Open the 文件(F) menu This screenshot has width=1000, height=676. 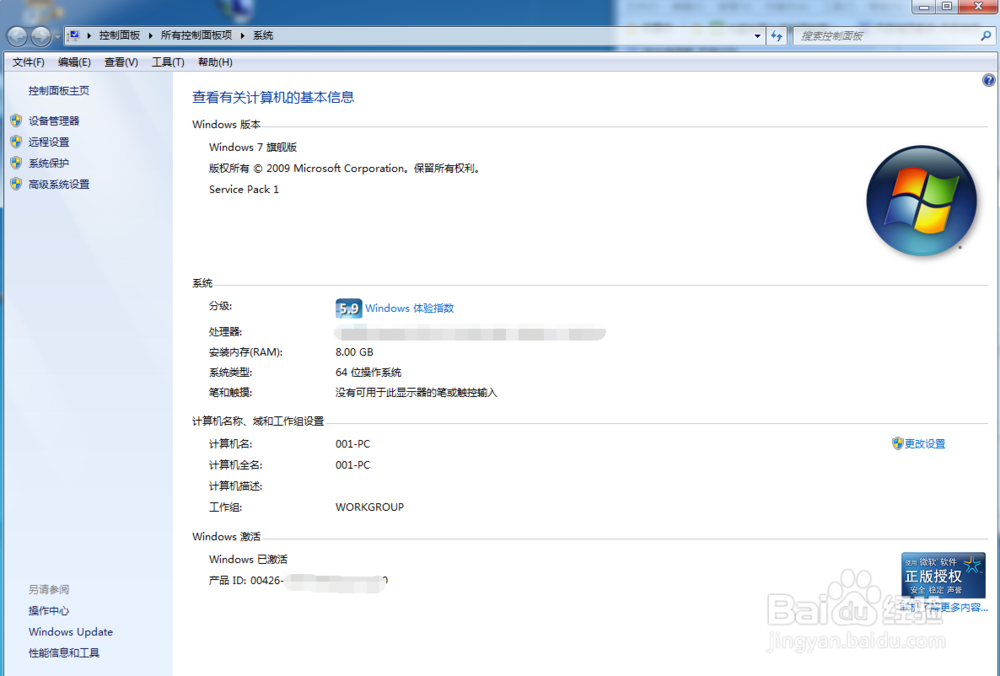[x=28, y=62]
